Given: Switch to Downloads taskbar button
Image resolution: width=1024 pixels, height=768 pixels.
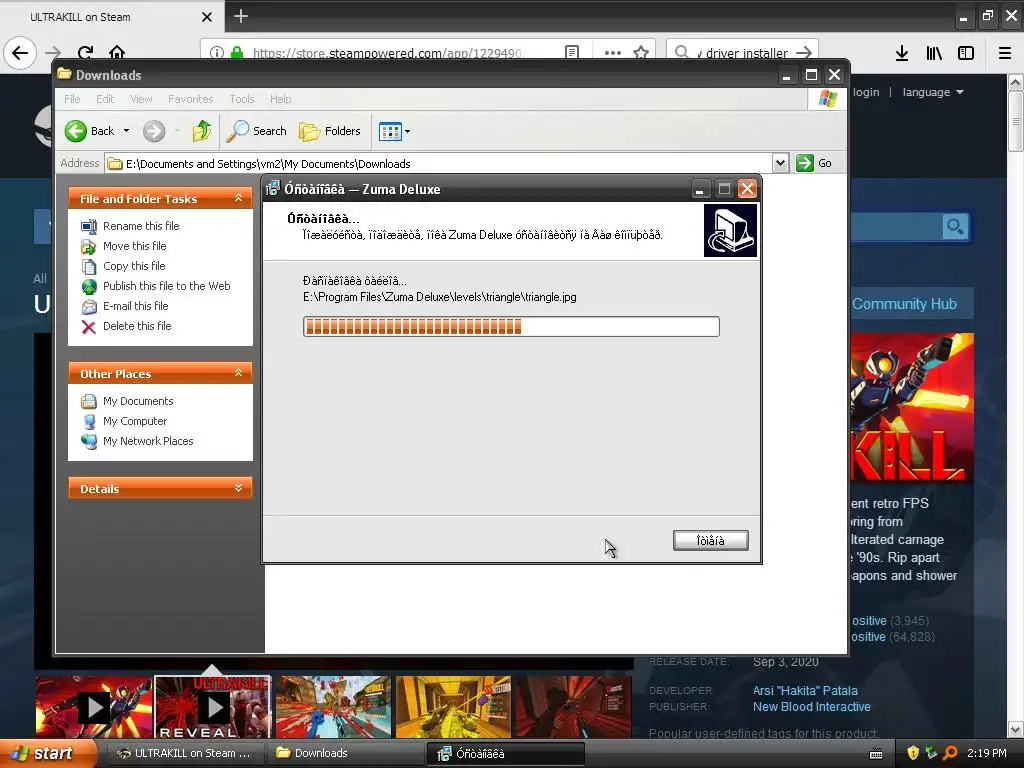Looking at the screenshot, I should click(345, 753).
